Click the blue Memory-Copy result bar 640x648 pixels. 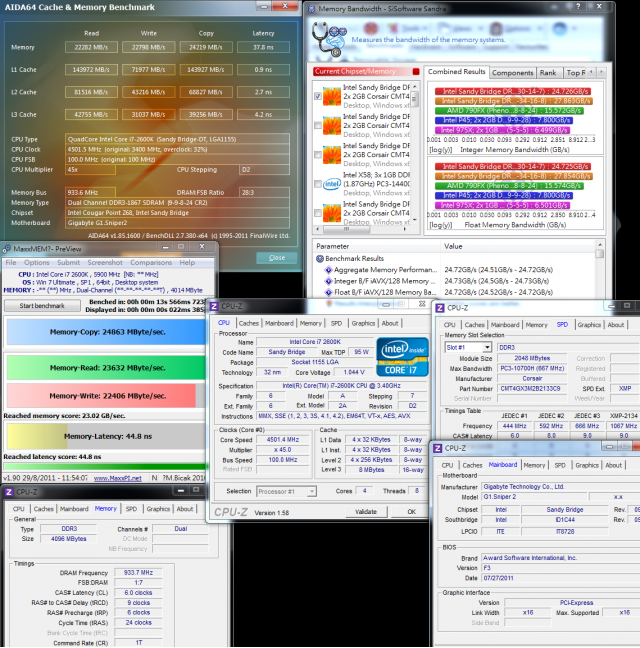[106, 332]
